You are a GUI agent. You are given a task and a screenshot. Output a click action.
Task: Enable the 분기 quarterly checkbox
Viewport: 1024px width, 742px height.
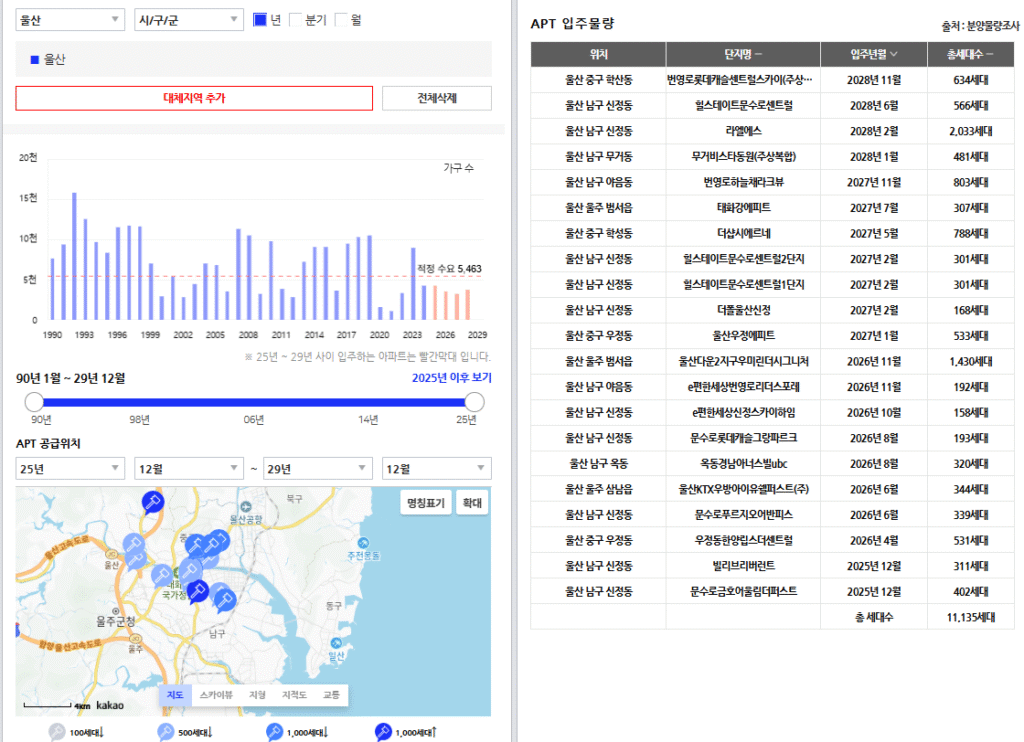(x=296, y=19)
